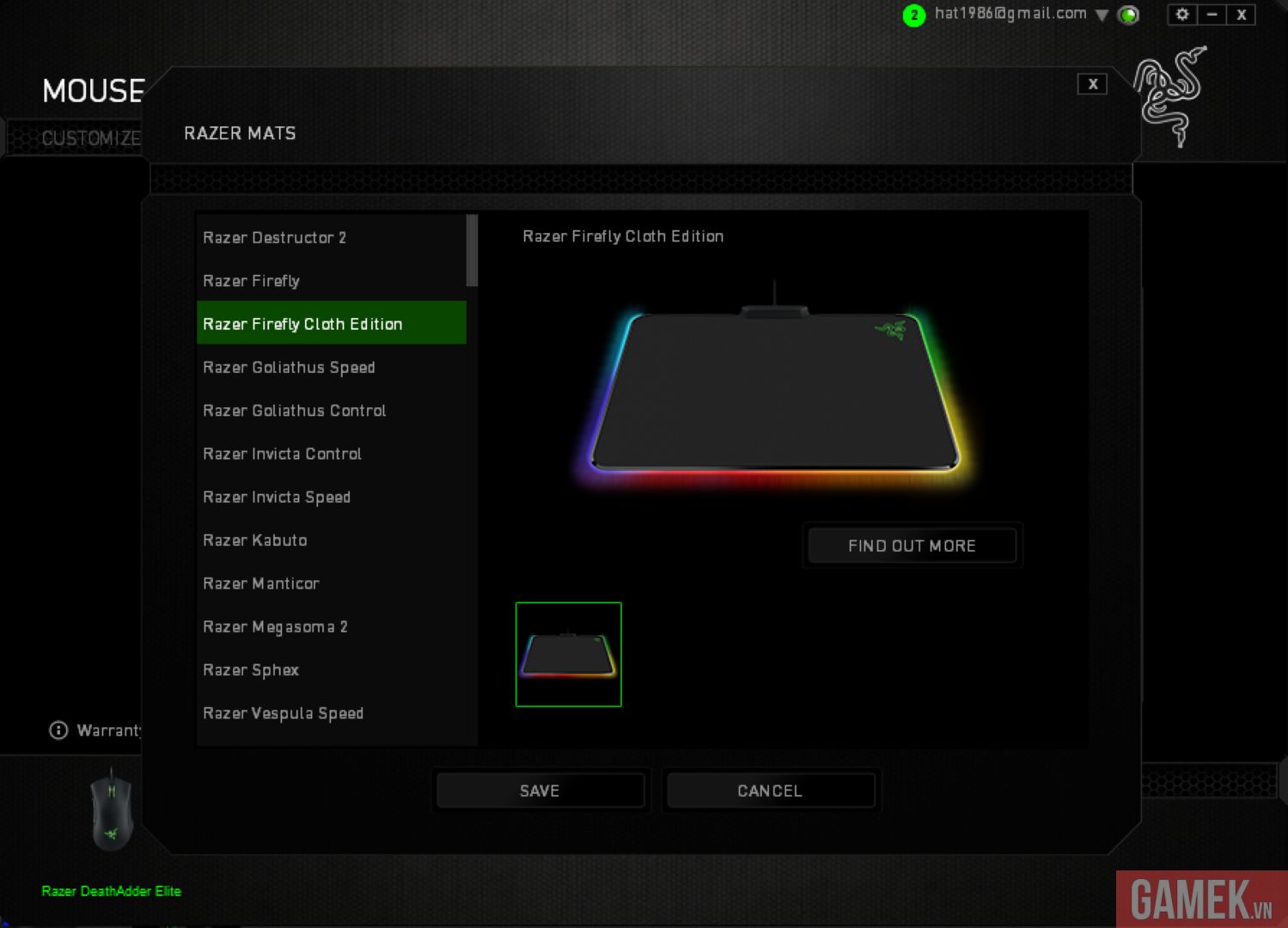The width and height of the screenshot is (1288, 928).
Task: Close the Razer Mats dialog
Action: (x=1092, y=84)
